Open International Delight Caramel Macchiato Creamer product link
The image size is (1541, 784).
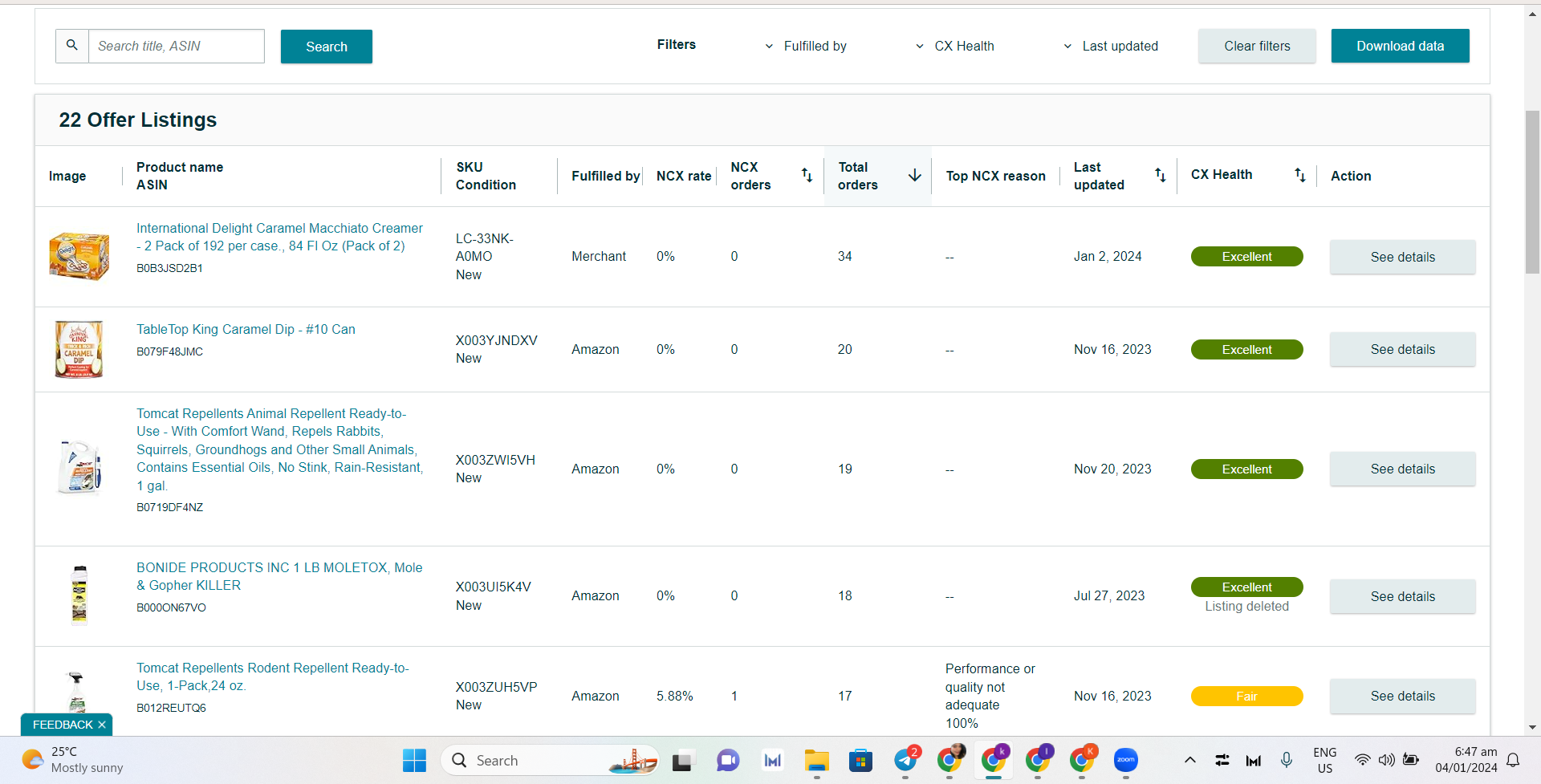click(x=279, y=237)
